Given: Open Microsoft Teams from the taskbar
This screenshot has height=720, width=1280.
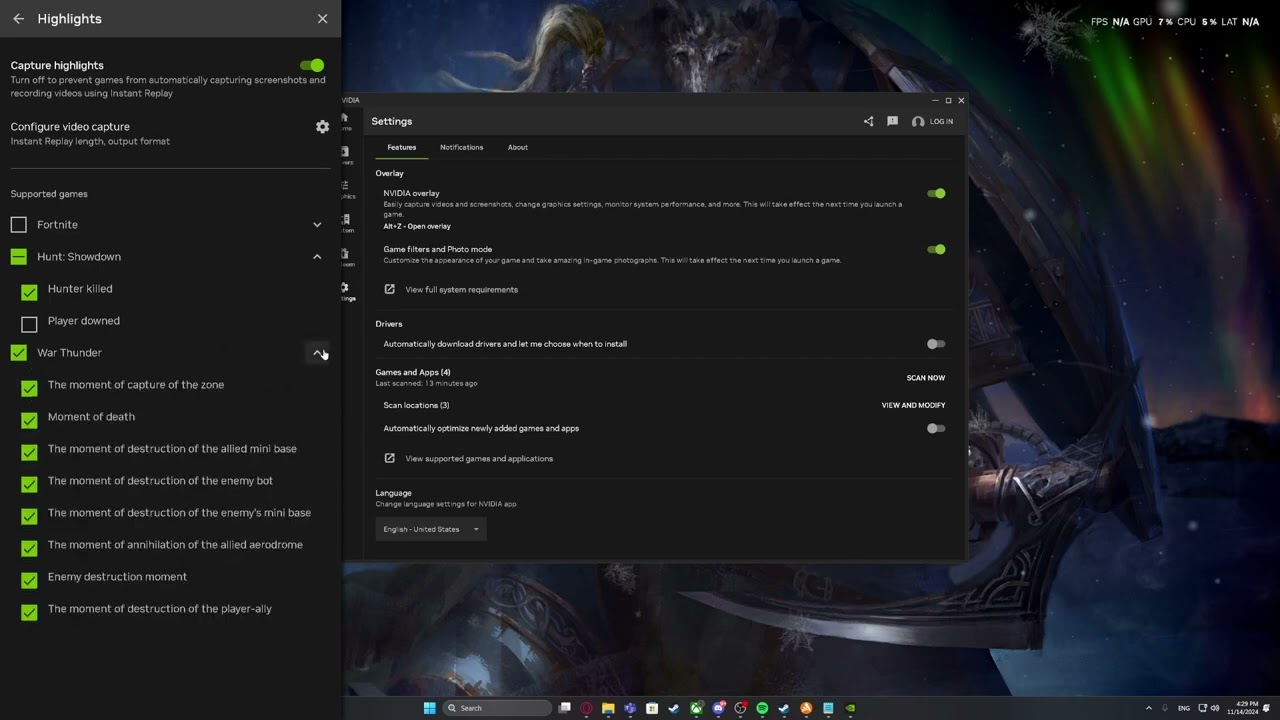Looking at the screenshot, I should [630, 708].
